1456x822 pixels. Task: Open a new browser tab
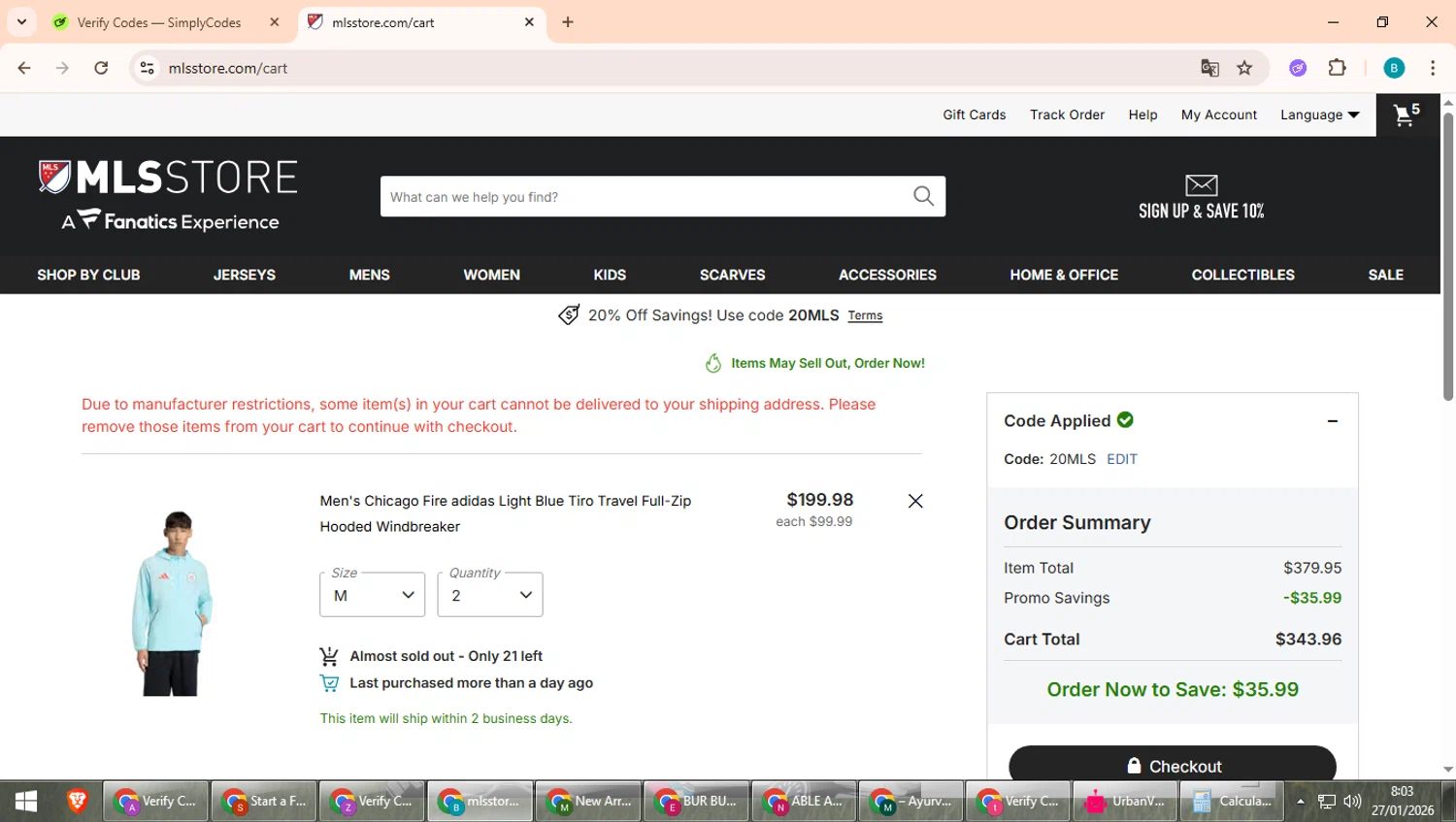coord(568,22)
